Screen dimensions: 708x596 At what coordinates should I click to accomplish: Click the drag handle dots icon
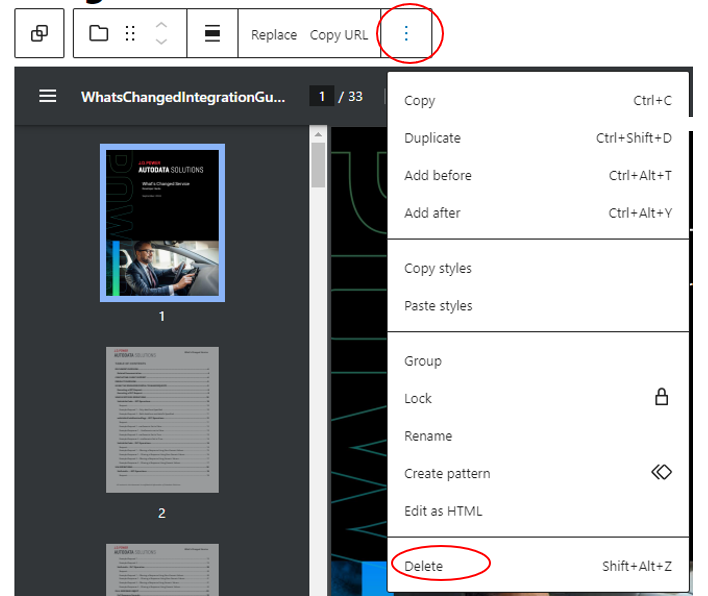tap(129, 34)
